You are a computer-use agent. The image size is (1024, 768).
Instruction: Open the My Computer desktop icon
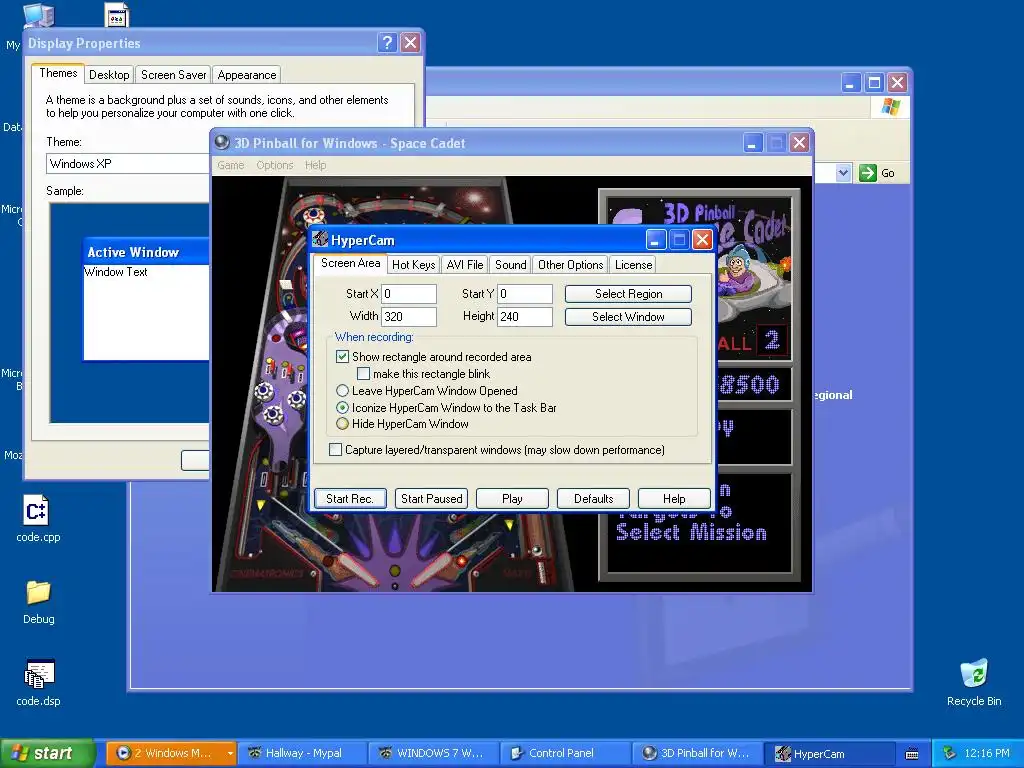pos(38,16)
